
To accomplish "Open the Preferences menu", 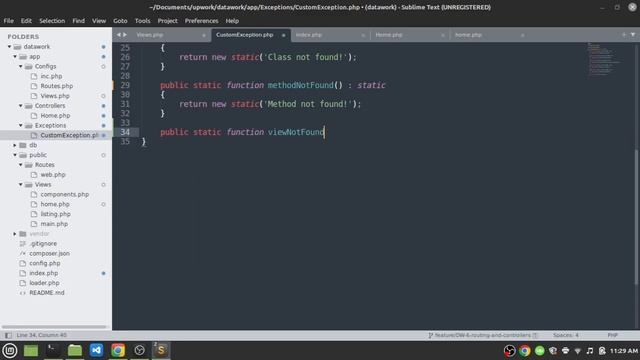I will tap(201, 21).
